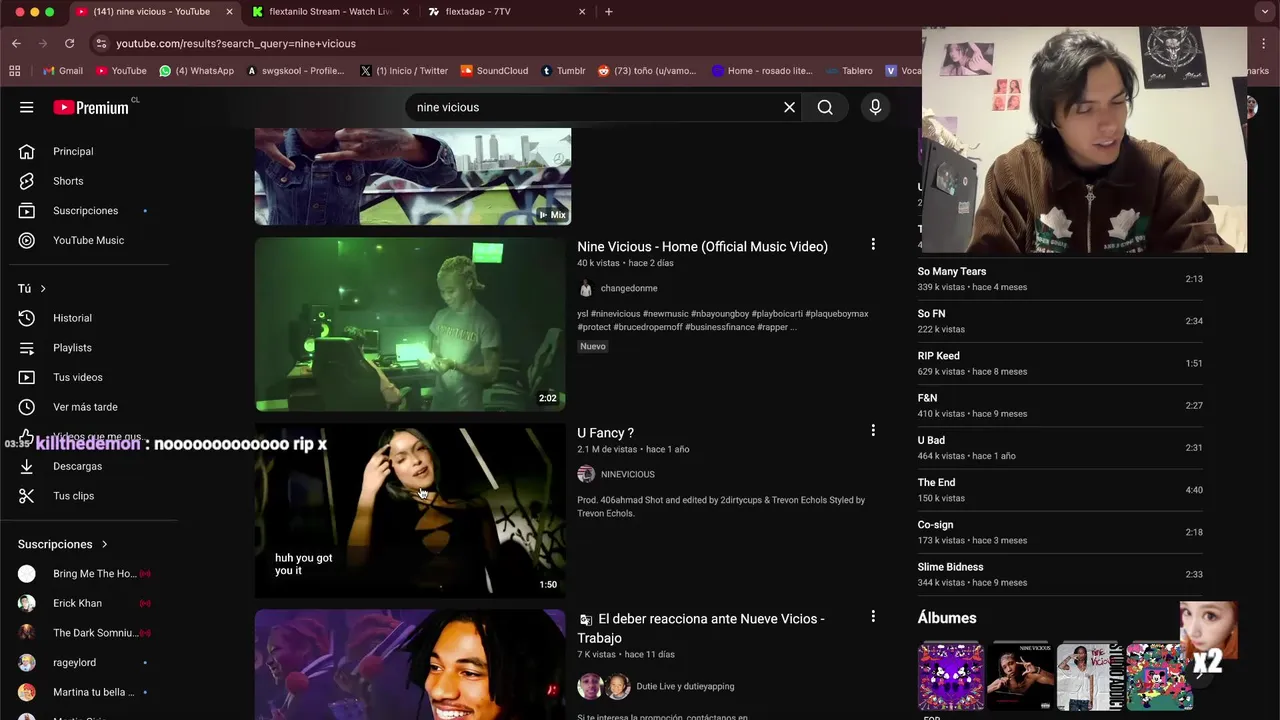Open the YouTube hamburger guide menu
The height and width of the screenshot is (720, 1280).
point(27,107)
